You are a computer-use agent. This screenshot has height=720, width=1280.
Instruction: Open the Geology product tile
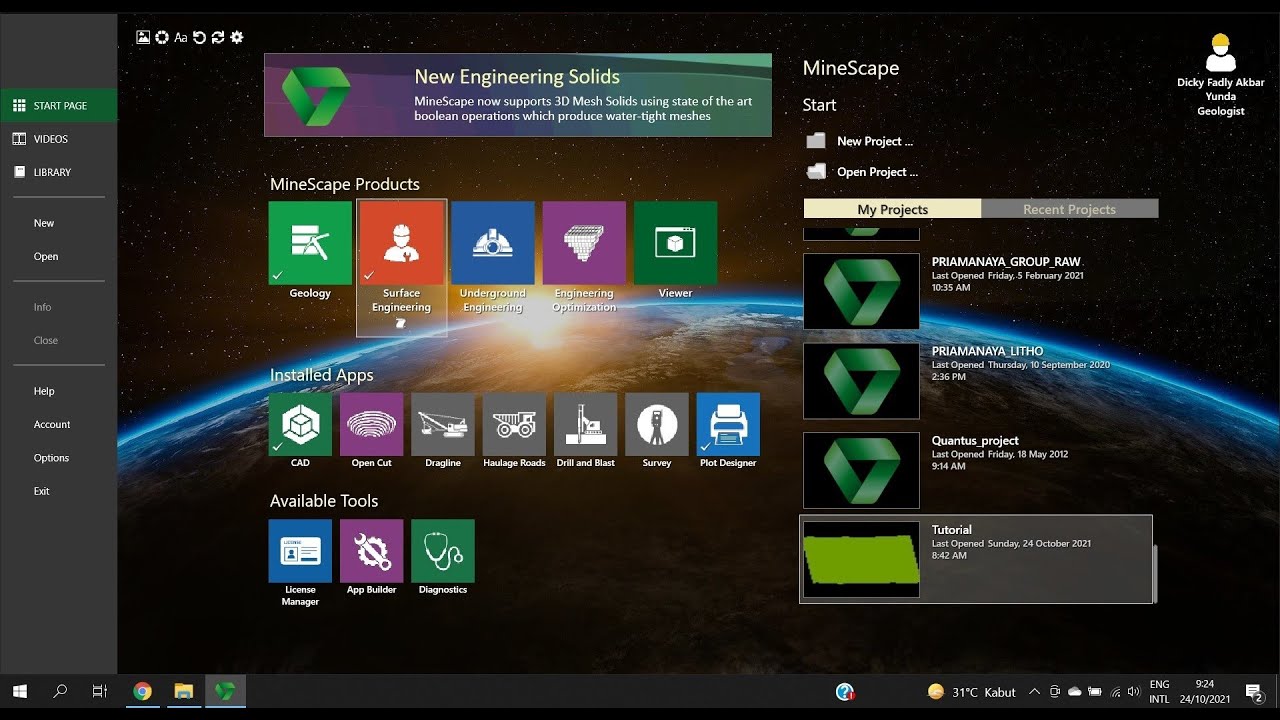pos(310,243)
